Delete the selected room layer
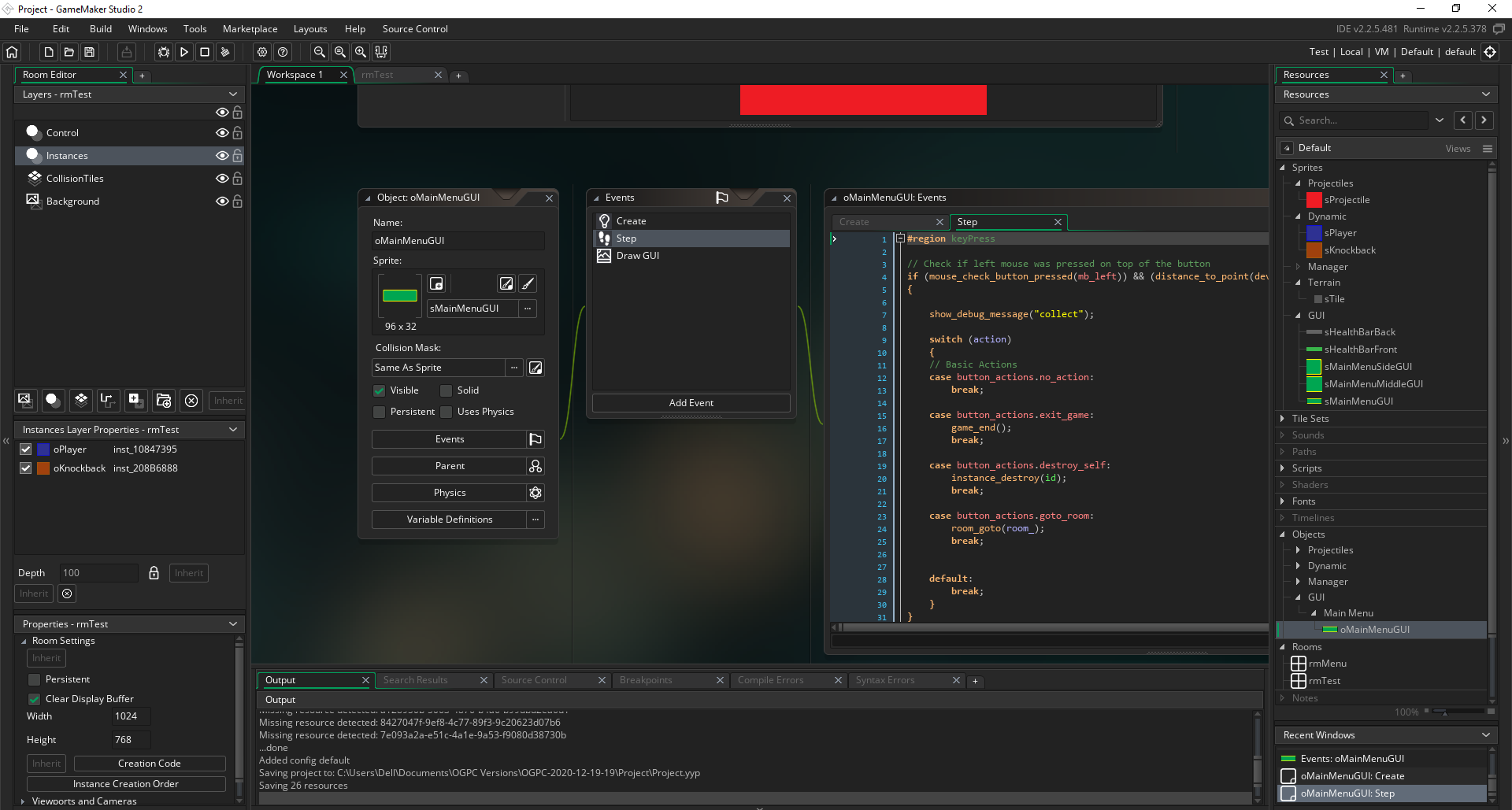1512x810 pixels. 191,401
